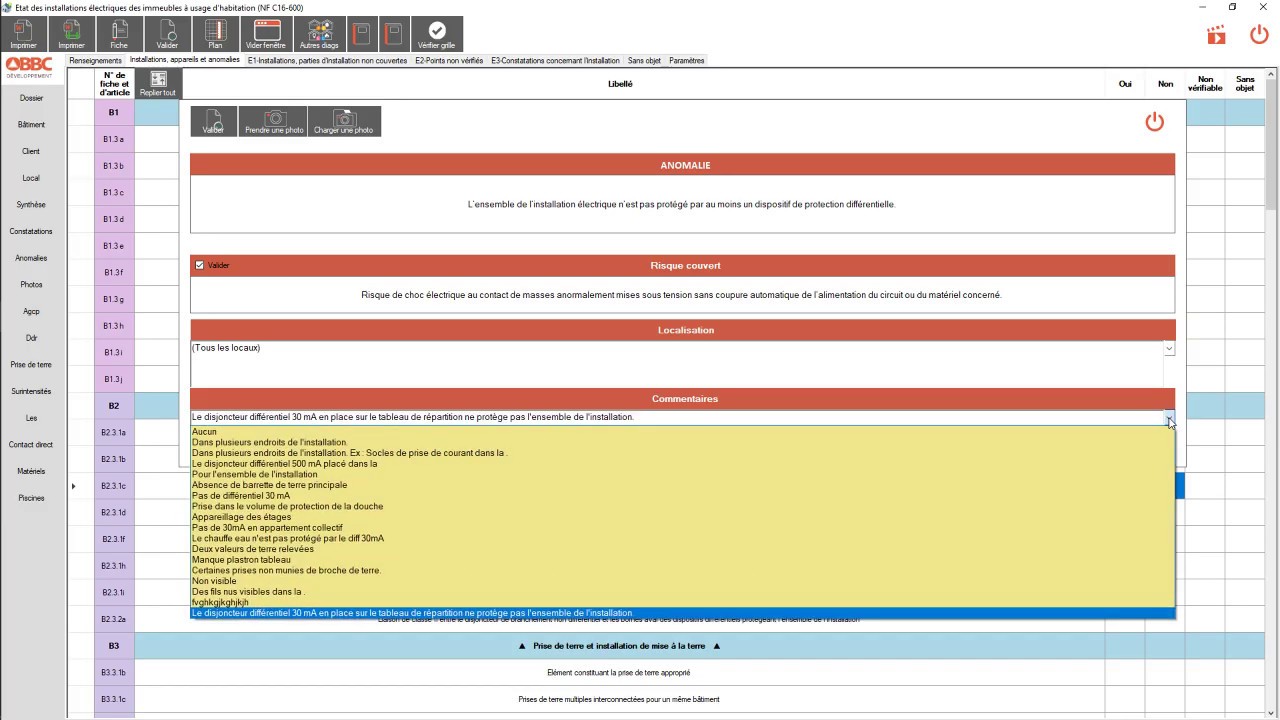Click Charger une photo
1280x720 pixels.
[x=343, y=122]
